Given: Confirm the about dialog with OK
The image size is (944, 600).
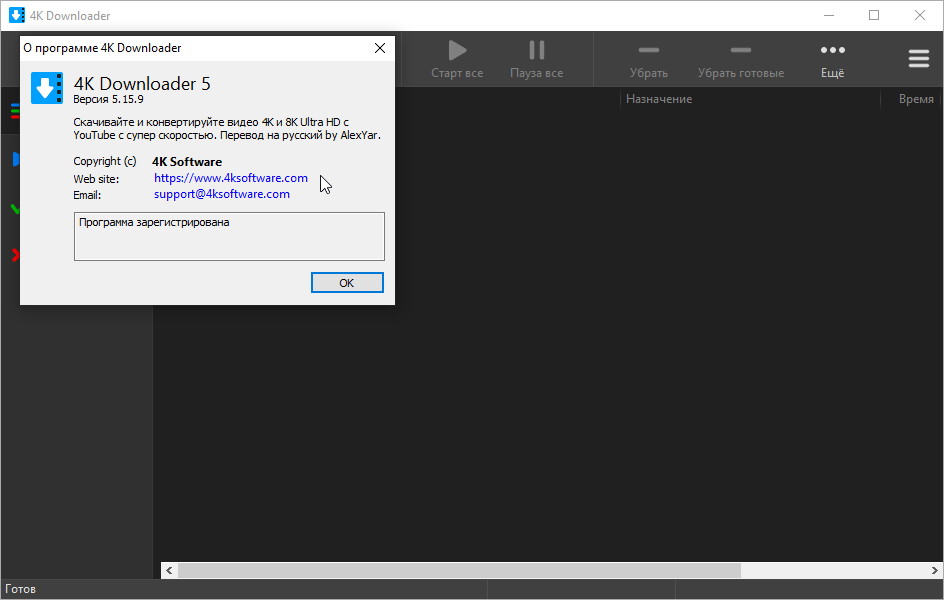Looking at the screenshot, I should click(x=347, y=283).
